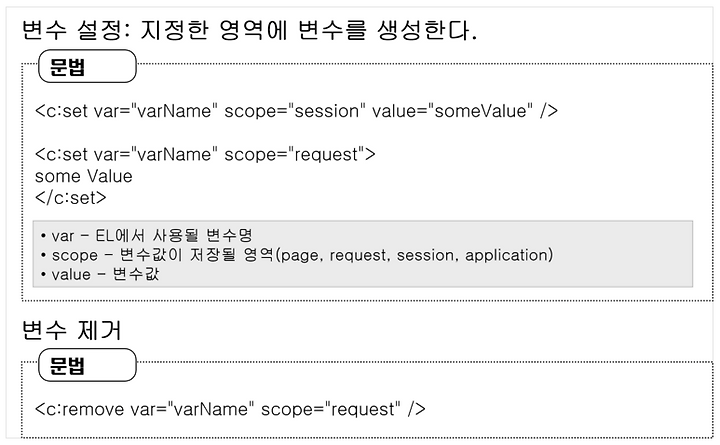The height and width of the screenshot is (445, 720).
Task: Click the c:set session code line
Action: pyautogui.click(x=296, y=111)
